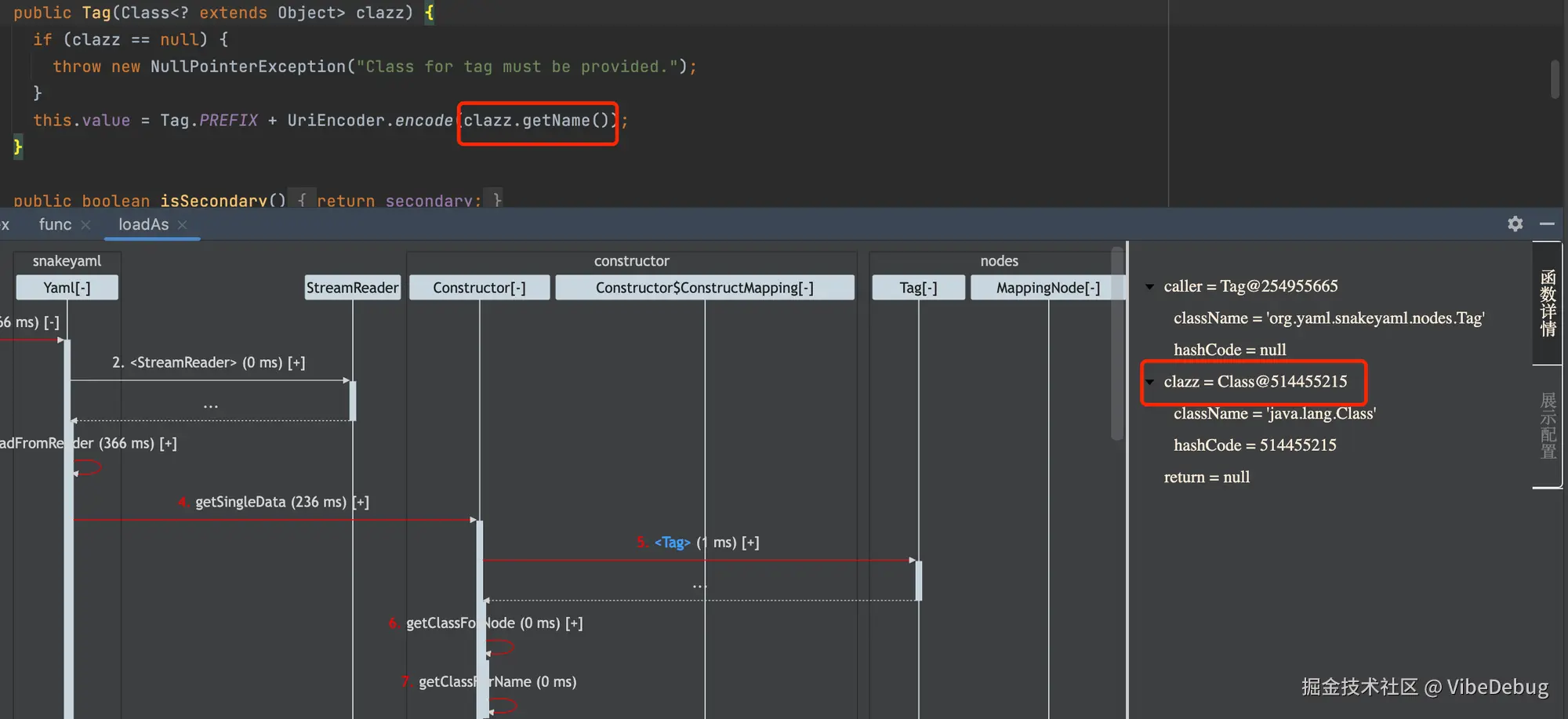Click the code editor vertical scrollbar
The height and width of the screenshot is (719, 1568).
1555,79
